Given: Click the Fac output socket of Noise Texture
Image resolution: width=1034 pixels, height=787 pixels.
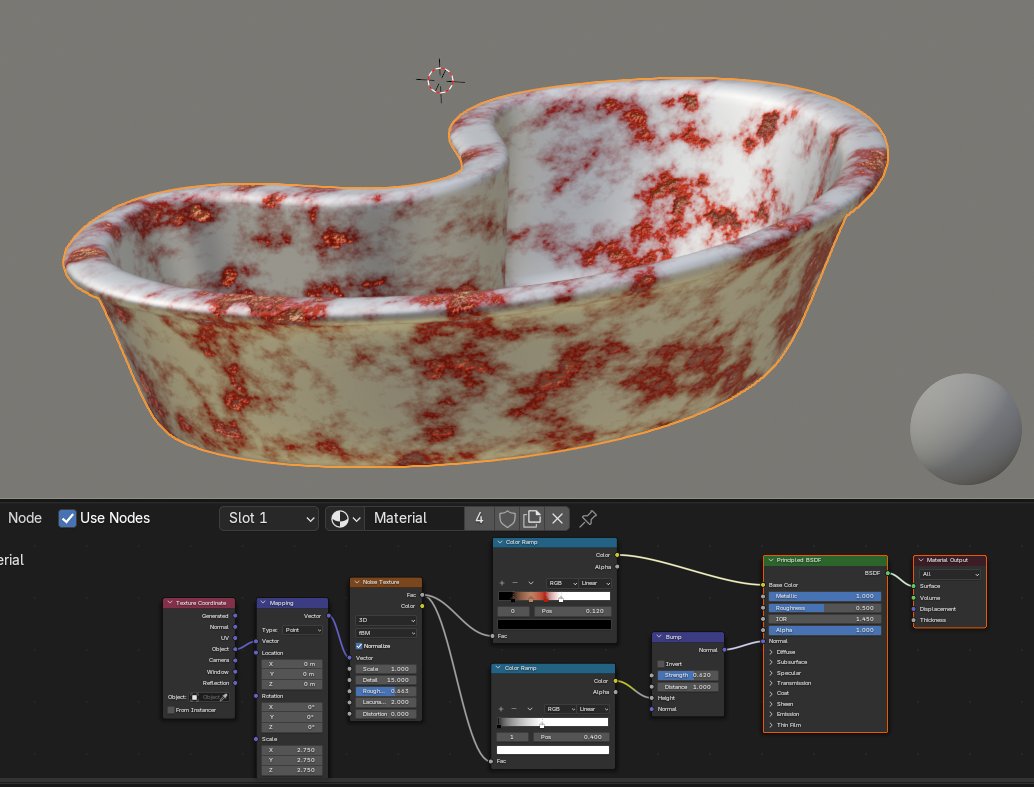Looking at the screenshot, I should coord(422,595).
